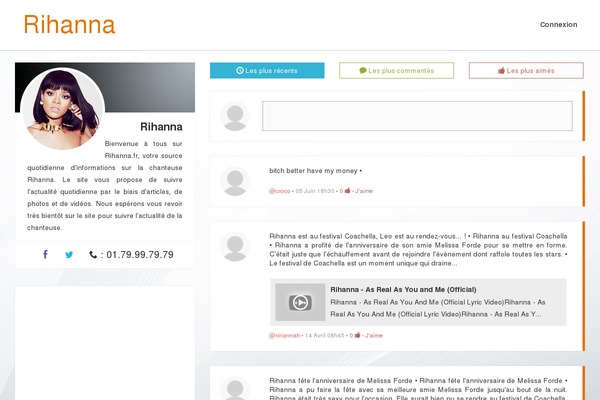This screenshot has height=400, width=600.
Task: Open the Facebook page icon
Action: click(x=45, y=255)
